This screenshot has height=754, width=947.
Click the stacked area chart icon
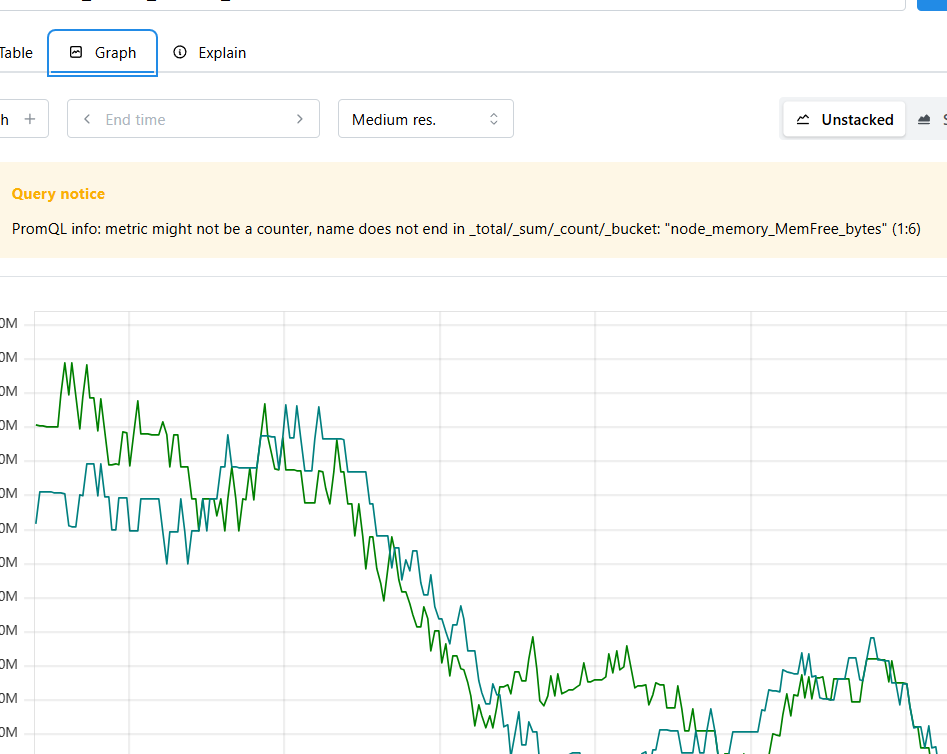pos(924,119)
